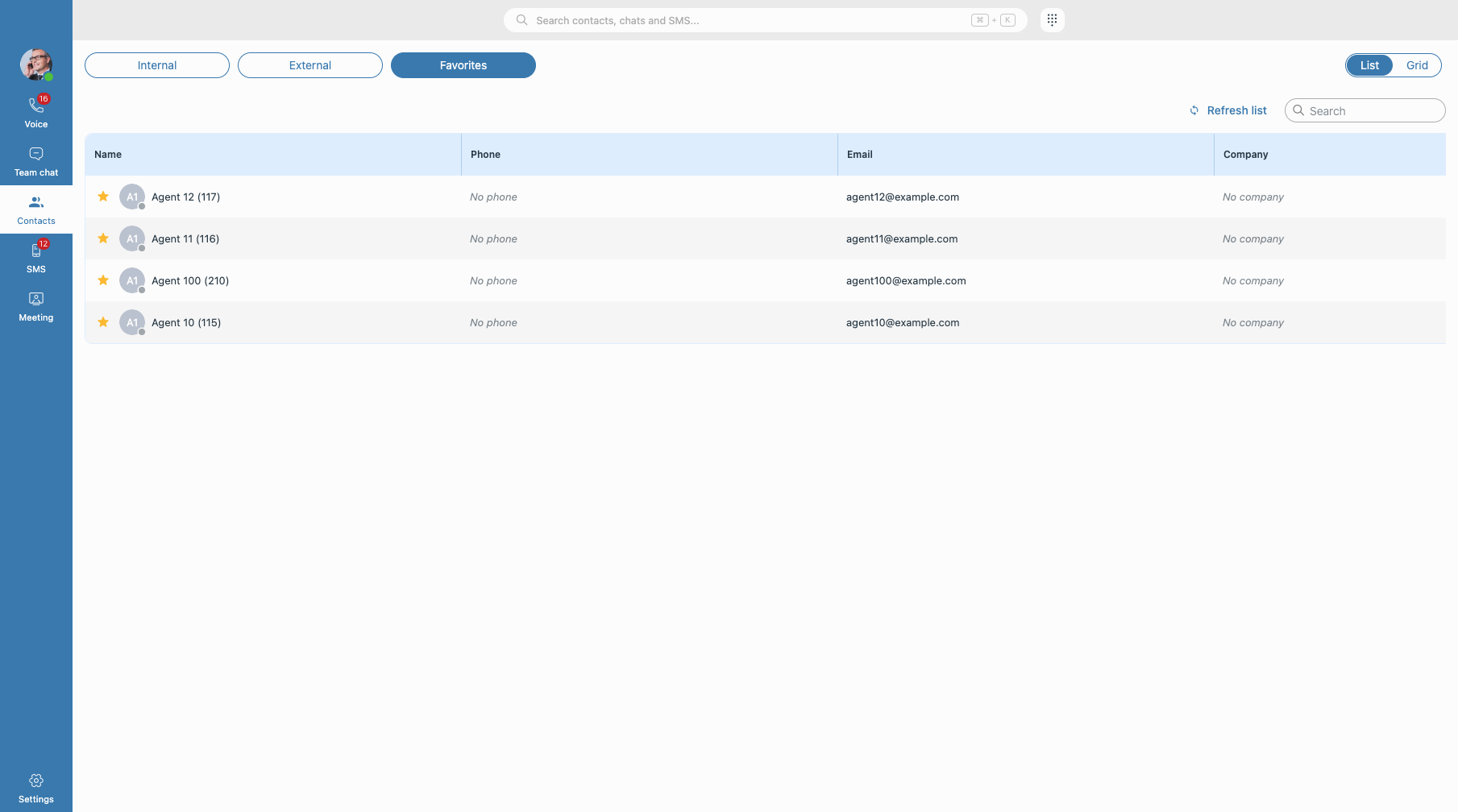Click email agent11@example.com
Viewport: 1458px width, 812px height.
pyautogui.click(x=902, y=238)
